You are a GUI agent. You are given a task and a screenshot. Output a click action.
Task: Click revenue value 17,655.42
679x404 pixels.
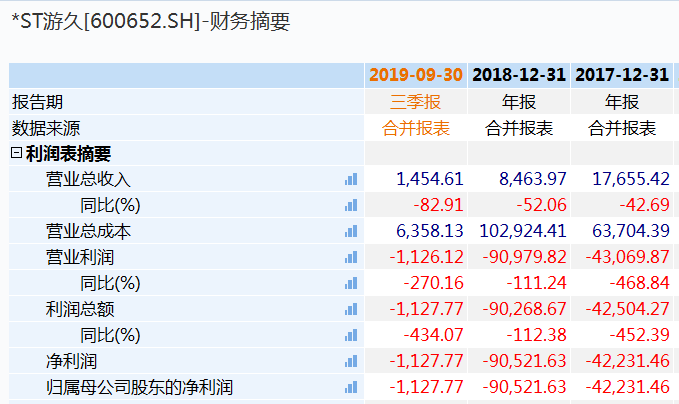pyautogui.click(x=631, y=179)
